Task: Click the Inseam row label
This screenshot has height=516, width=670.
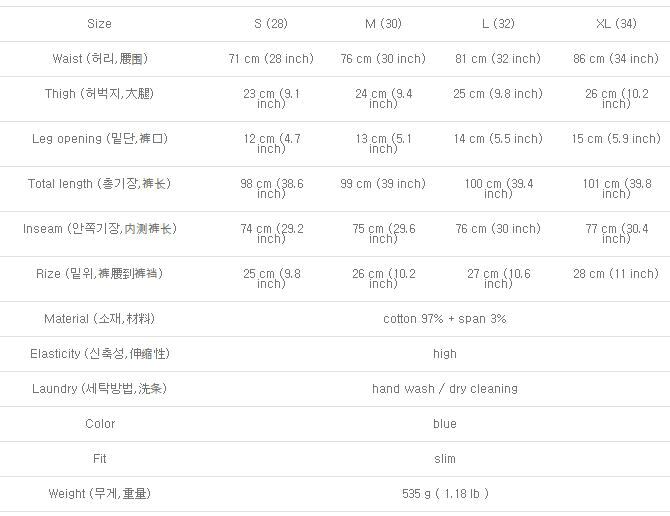Action: pyautogui.click(x=100, y=229)
